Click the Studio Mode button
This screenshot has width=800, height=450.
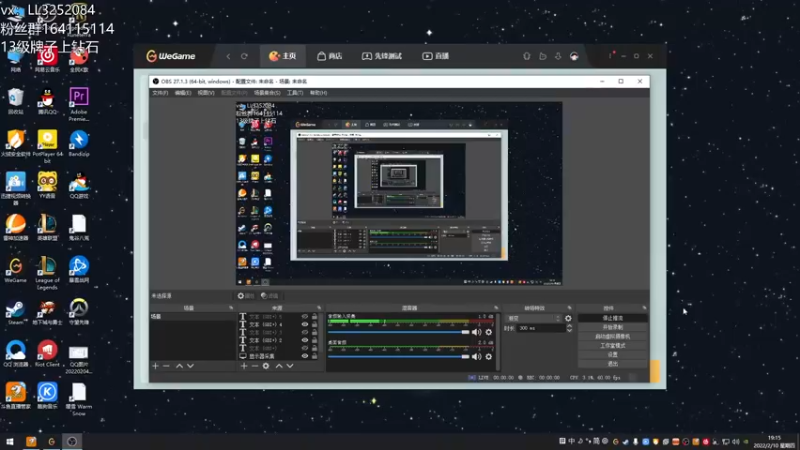(x=613, y=345)
